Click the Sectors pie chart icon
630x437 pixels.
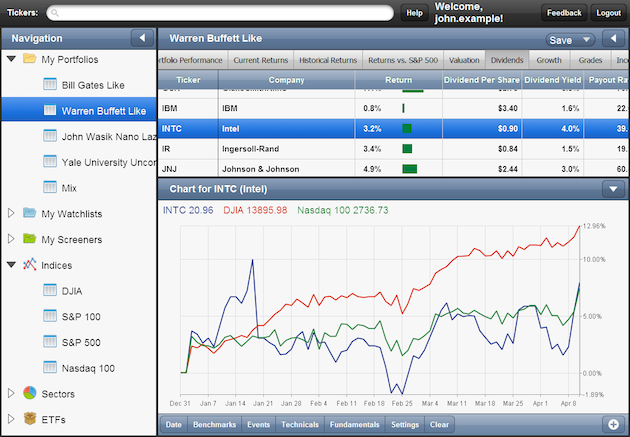[29, 393]
